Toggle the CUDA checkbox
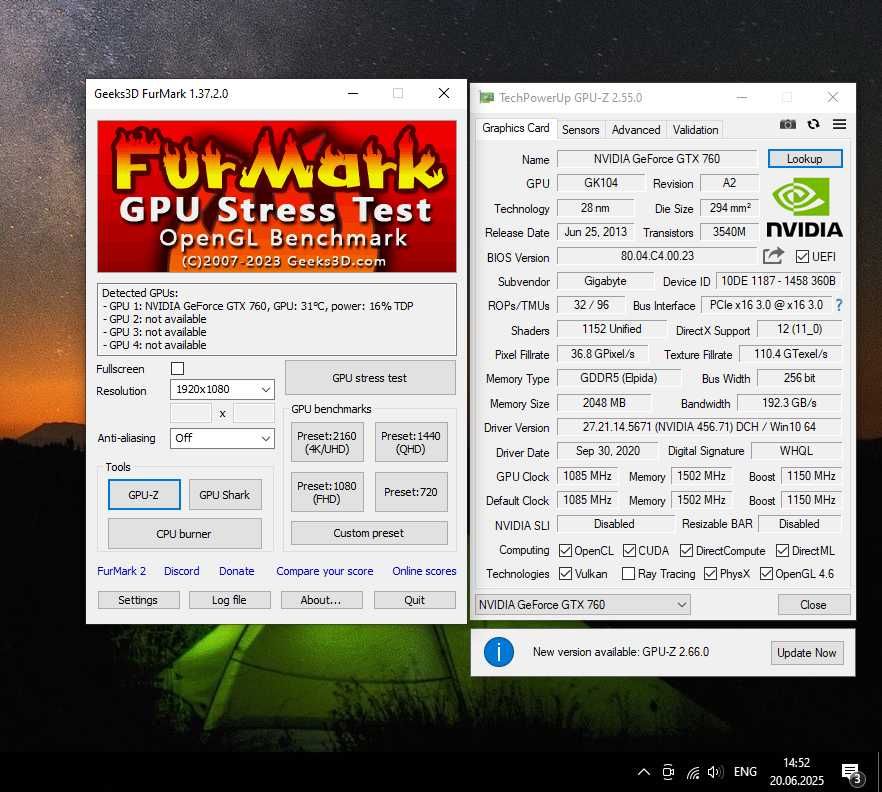Screen dimensions: 882x792 pyautogui.click(x=629, y=550)
